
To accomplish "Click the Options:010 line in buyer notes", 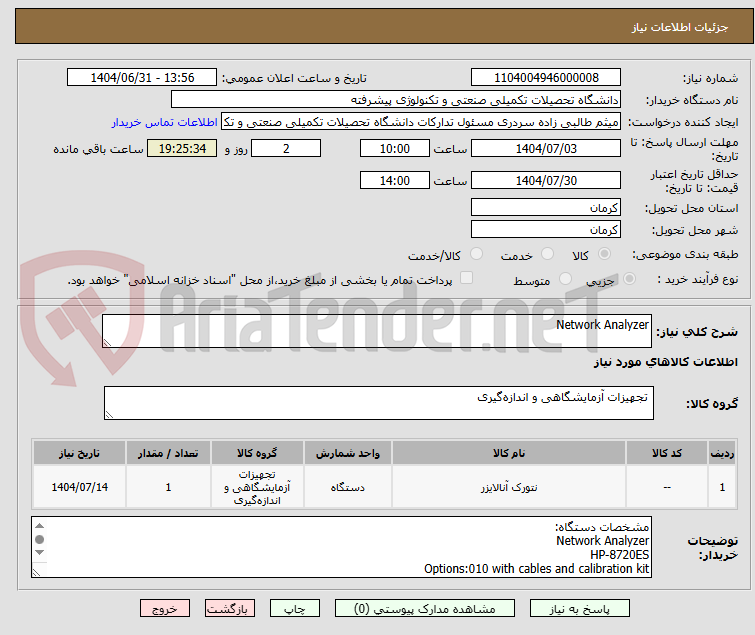I will pos(536,569).
